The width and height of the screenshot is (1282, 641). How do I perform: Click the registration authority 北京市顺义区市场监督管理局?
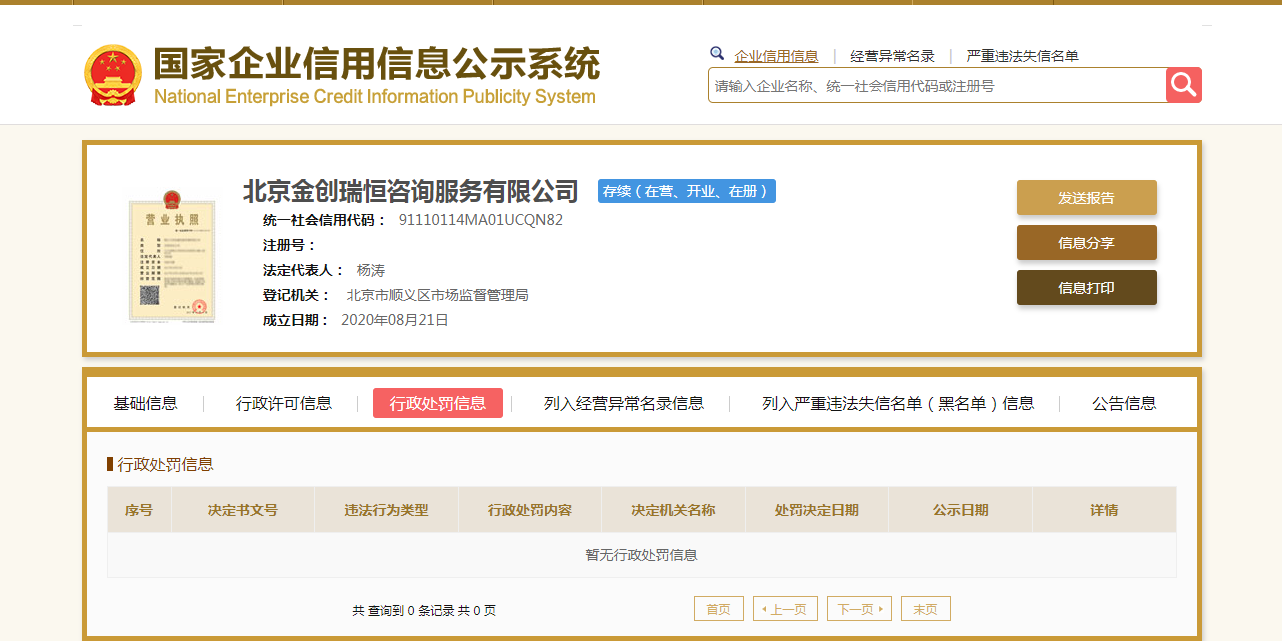coord(437,295)
